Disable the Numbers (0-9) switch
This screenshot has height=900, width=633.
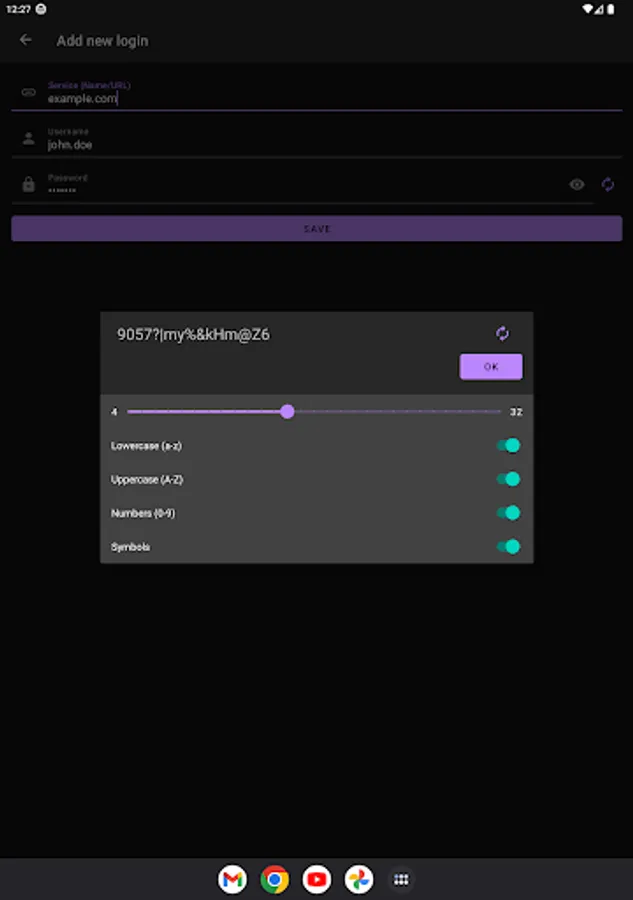[508, 513]
